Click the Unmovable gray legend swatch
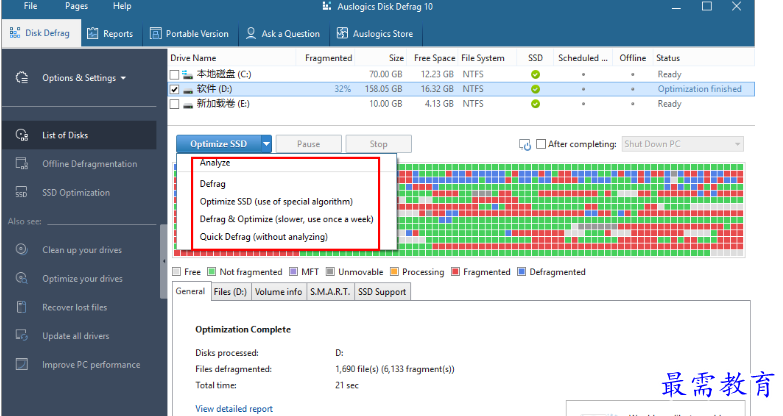Image resolution: width=783 pixels, height=416 pixels. point(330,272)
